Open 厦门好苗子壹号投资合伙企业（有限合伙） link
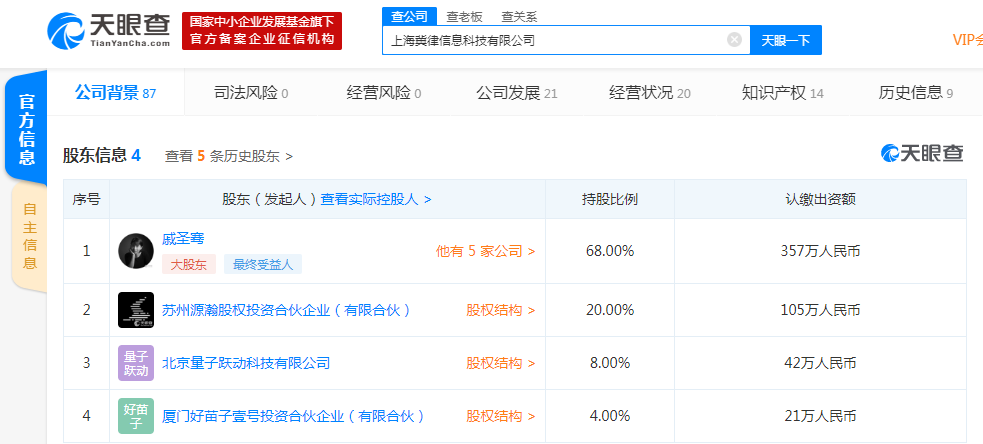 click(x=293, y=416)
